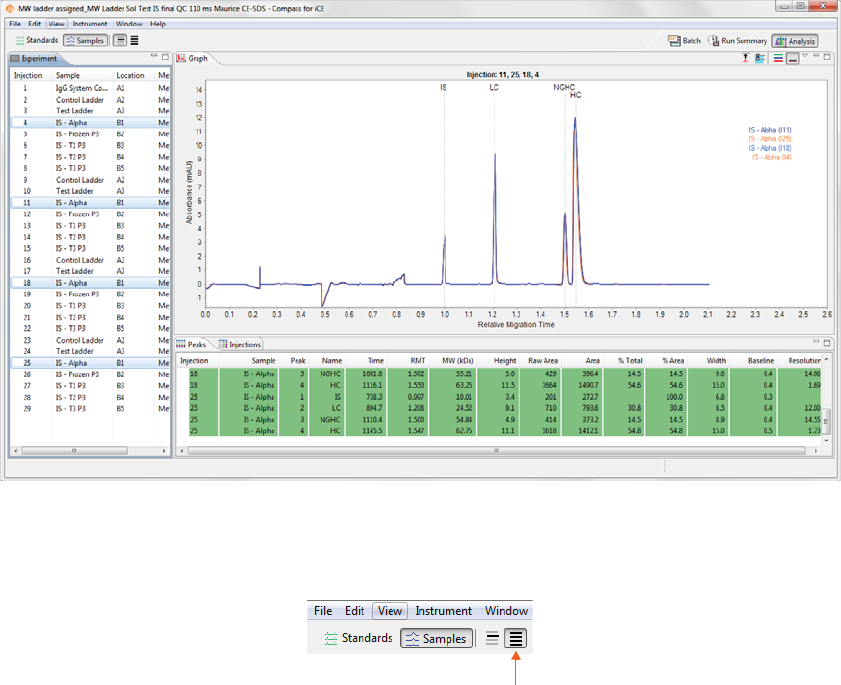
Task: Switch to the Analysis screen
Action: coord(795,41)
